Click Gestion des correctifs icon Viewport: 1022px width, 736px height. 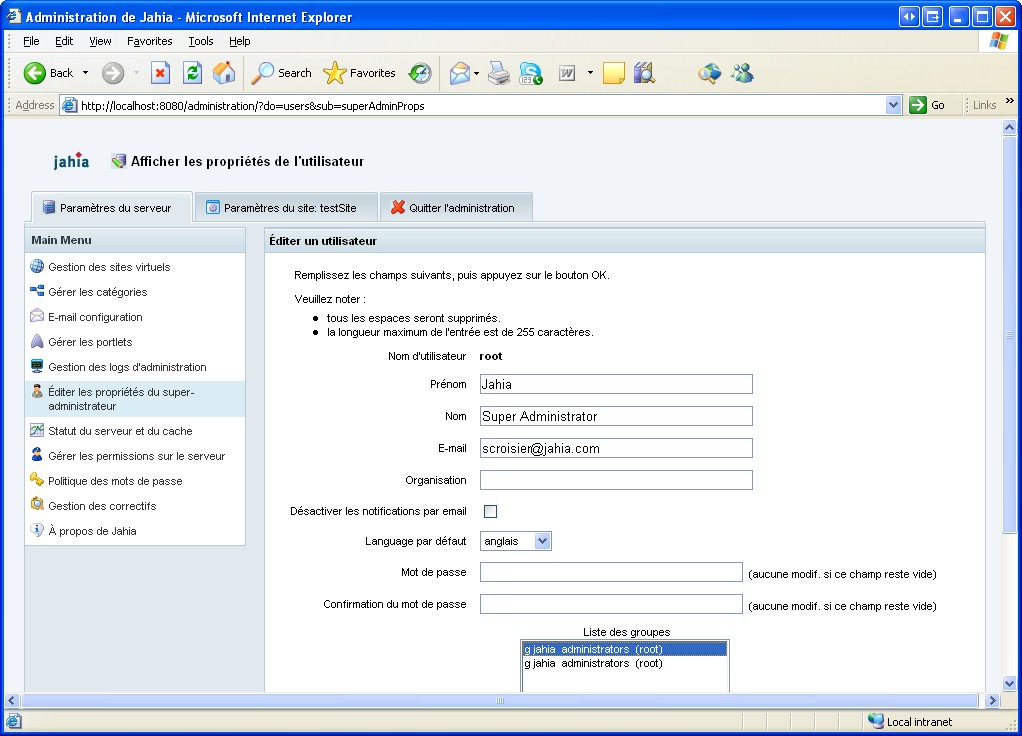click(37, 505)
